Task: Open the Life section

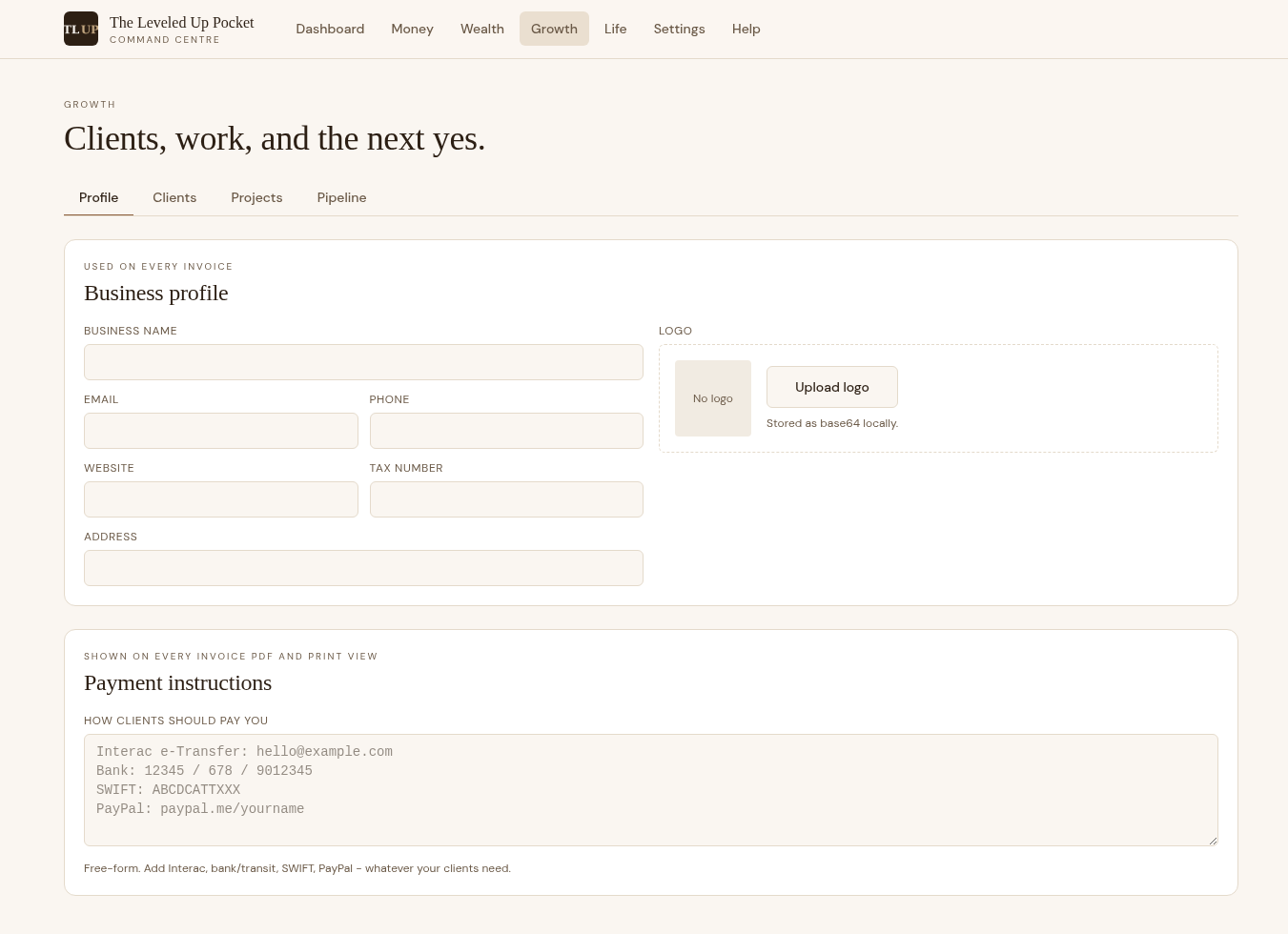Action: point(615,29)
